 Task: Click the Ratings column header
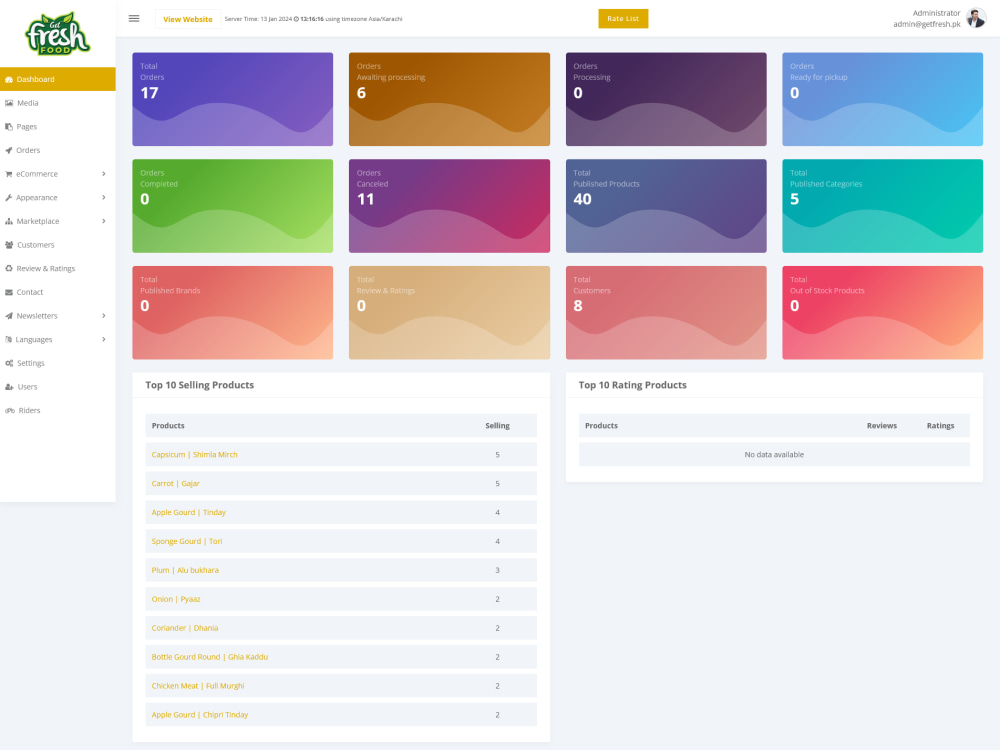(x=940, y=425)
